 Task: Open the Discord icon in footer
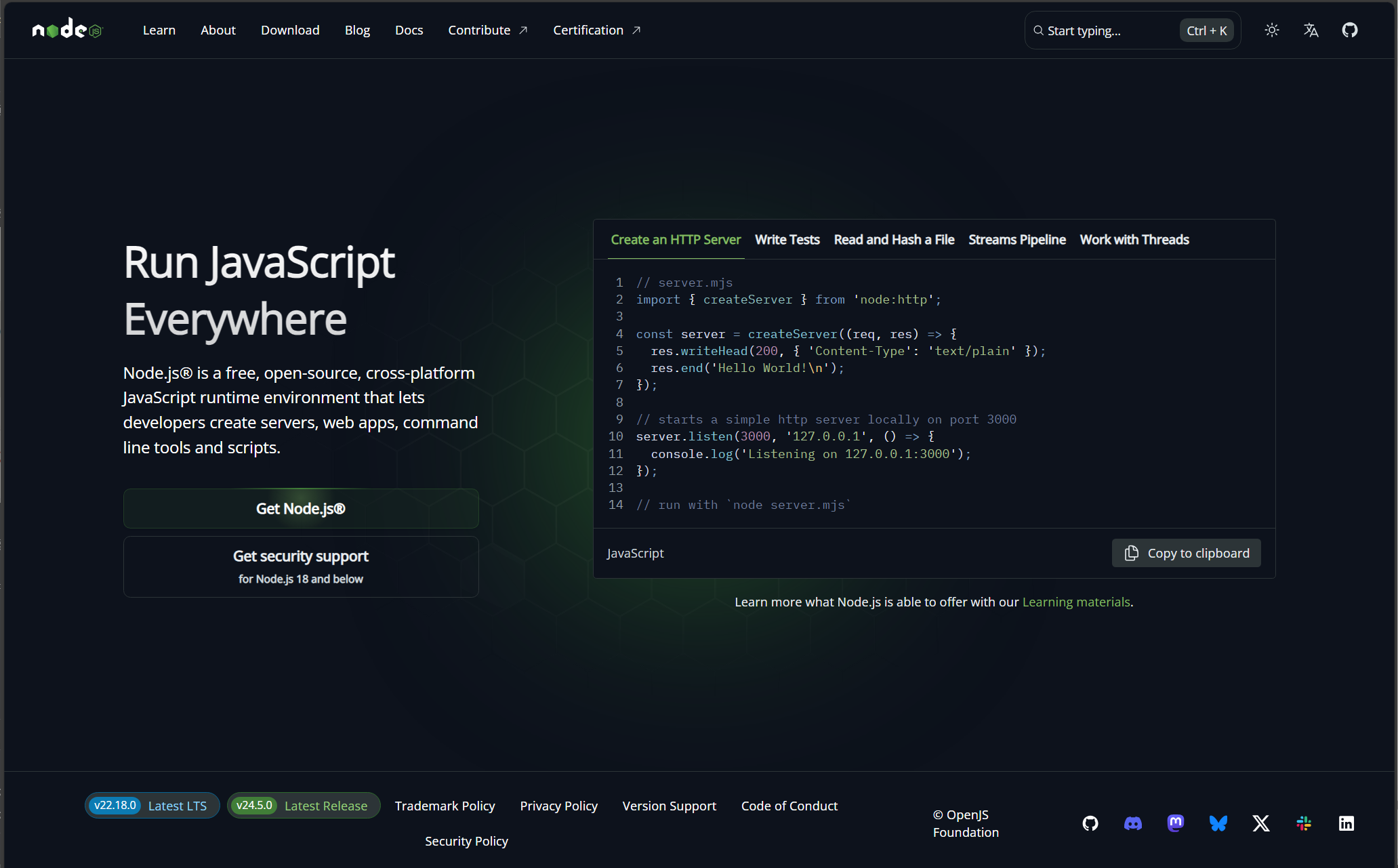pos(1133,823)
